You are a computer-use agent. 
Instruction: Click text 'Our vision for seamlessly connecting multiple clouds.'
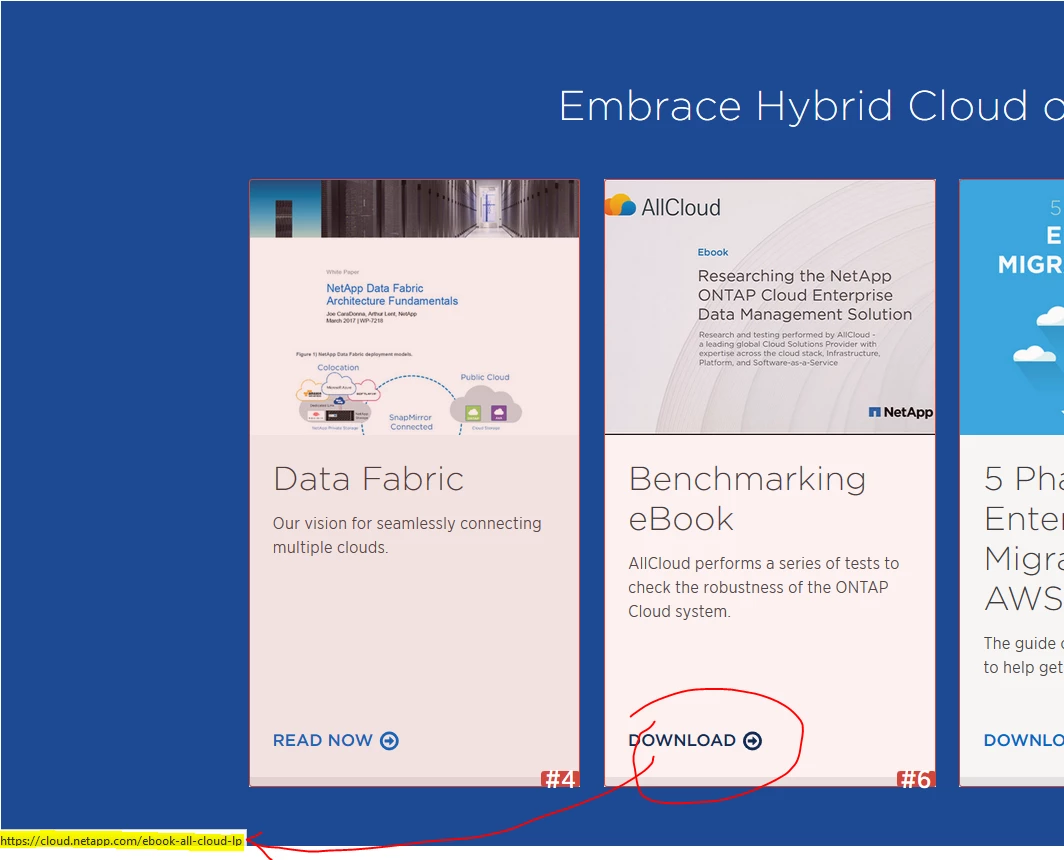pos(407,535)
